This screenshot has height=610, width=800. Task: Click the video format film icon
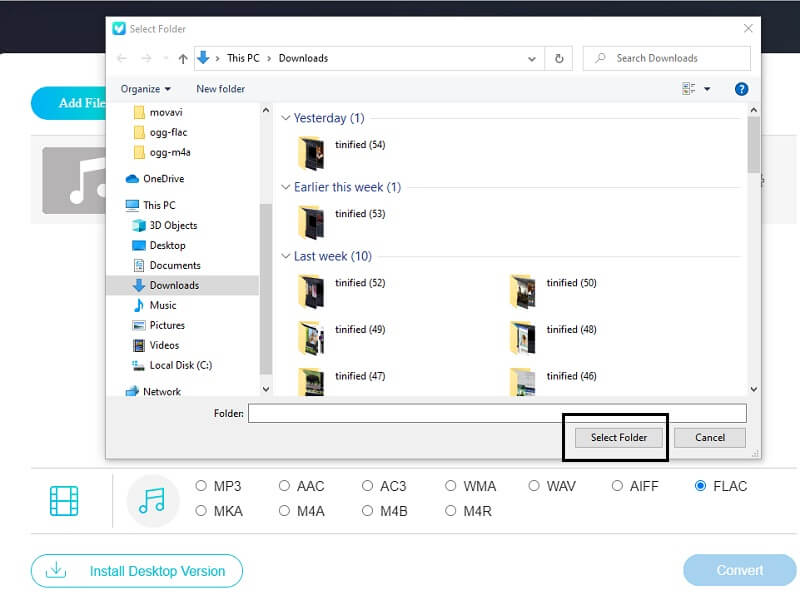pos(64,500)
